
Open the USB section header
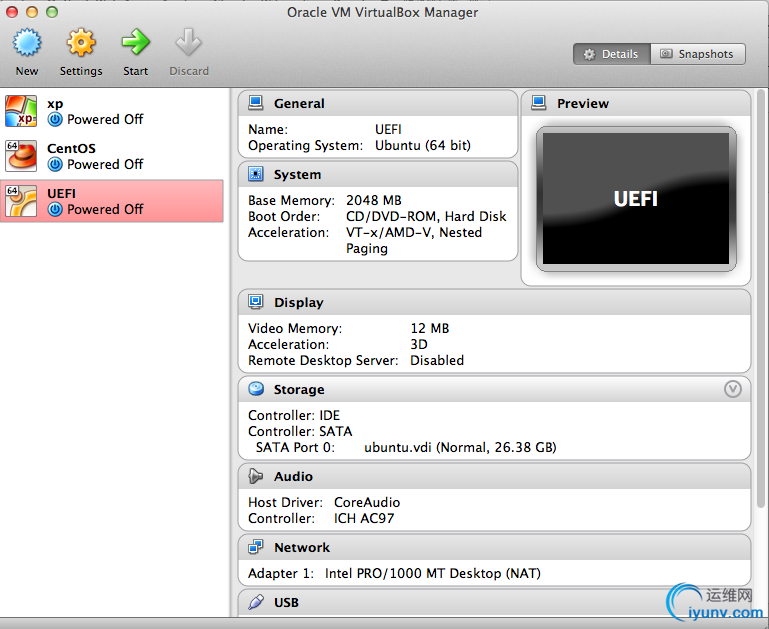coord(494,603)
